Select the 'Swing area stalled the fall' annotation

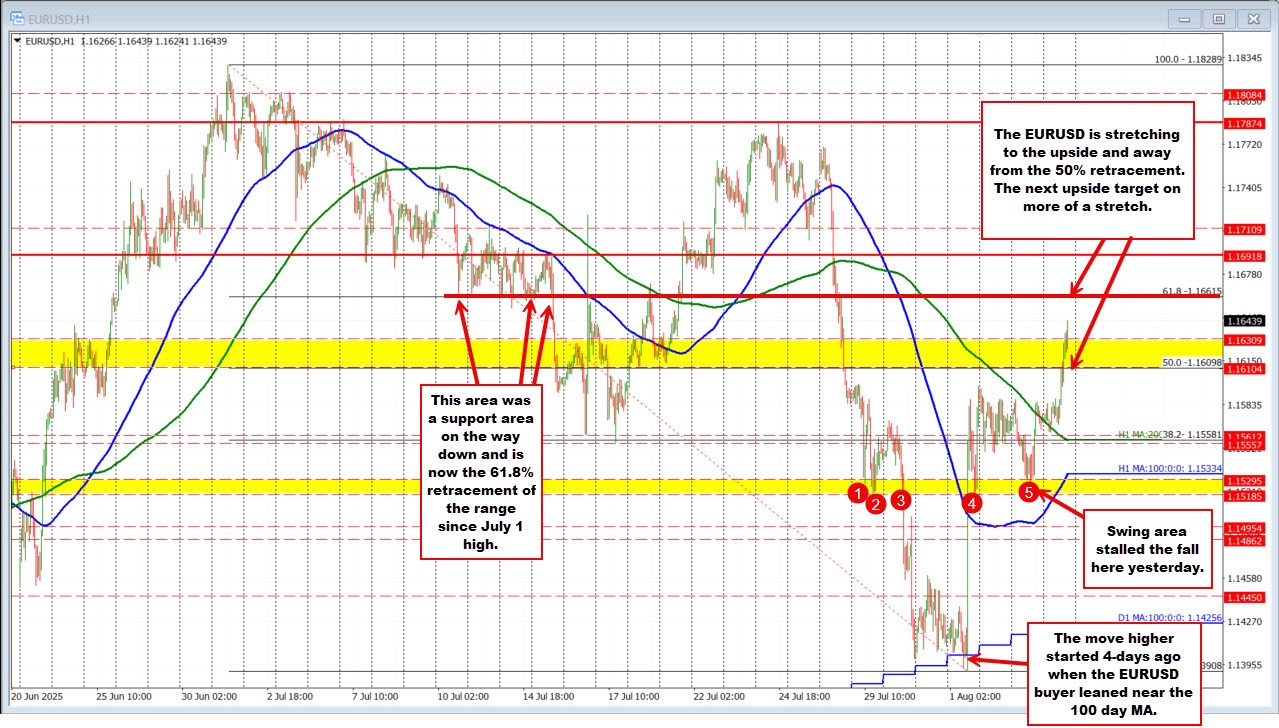[1146, 549]
